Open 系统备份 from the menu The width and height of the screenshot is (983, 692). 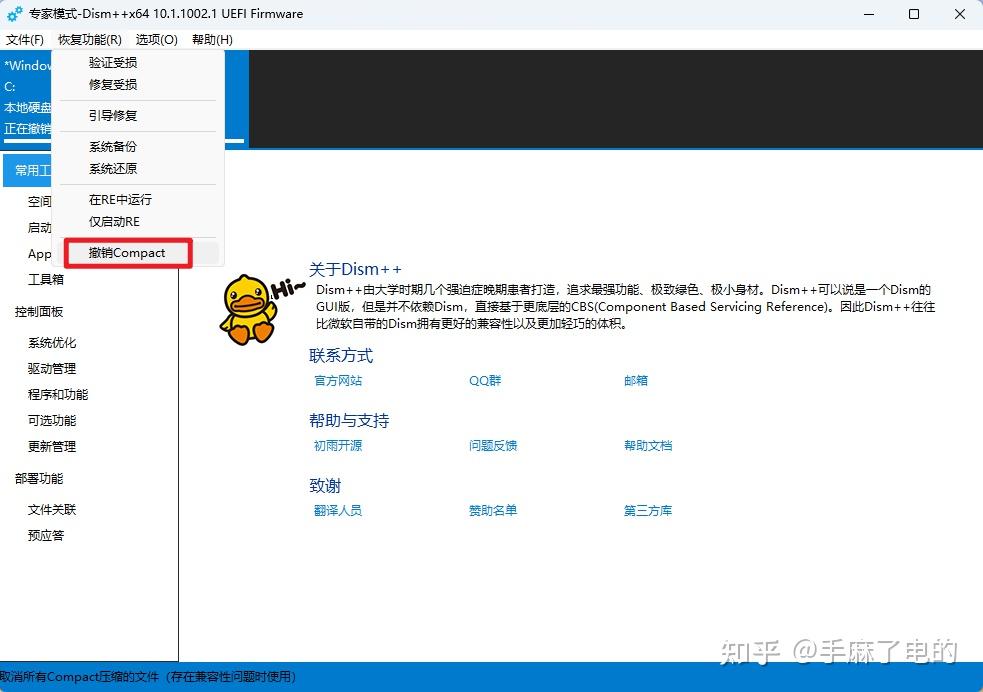(113, 146)
